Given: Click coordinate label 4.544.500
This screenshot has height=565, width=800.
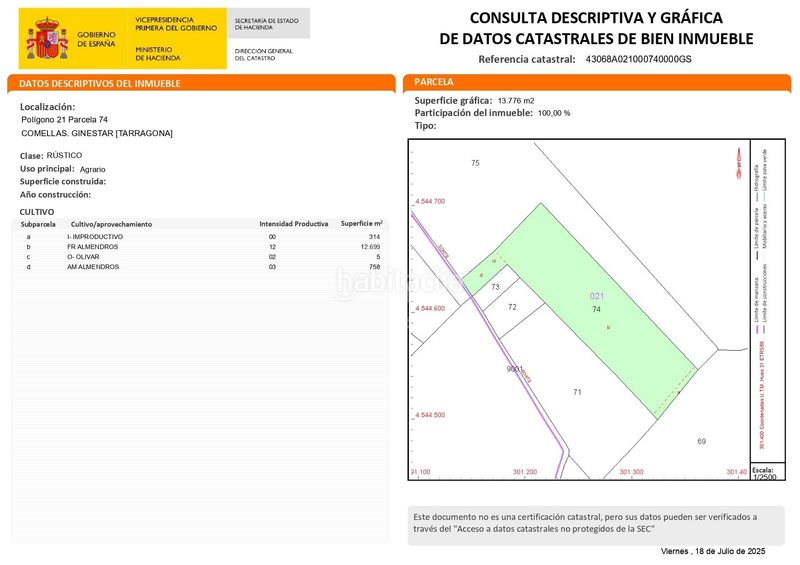Looking at the screenshot, I should point(430,415).
